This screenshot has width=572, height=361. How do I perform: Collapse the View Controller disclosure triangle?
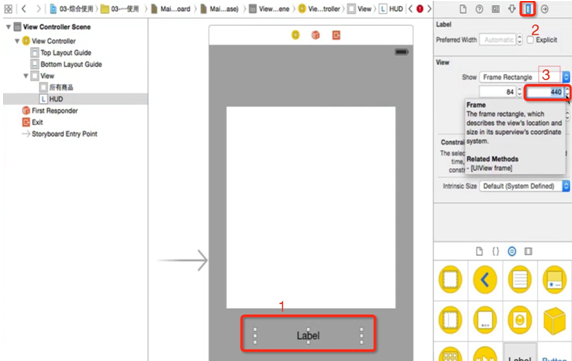coord(17,41)
